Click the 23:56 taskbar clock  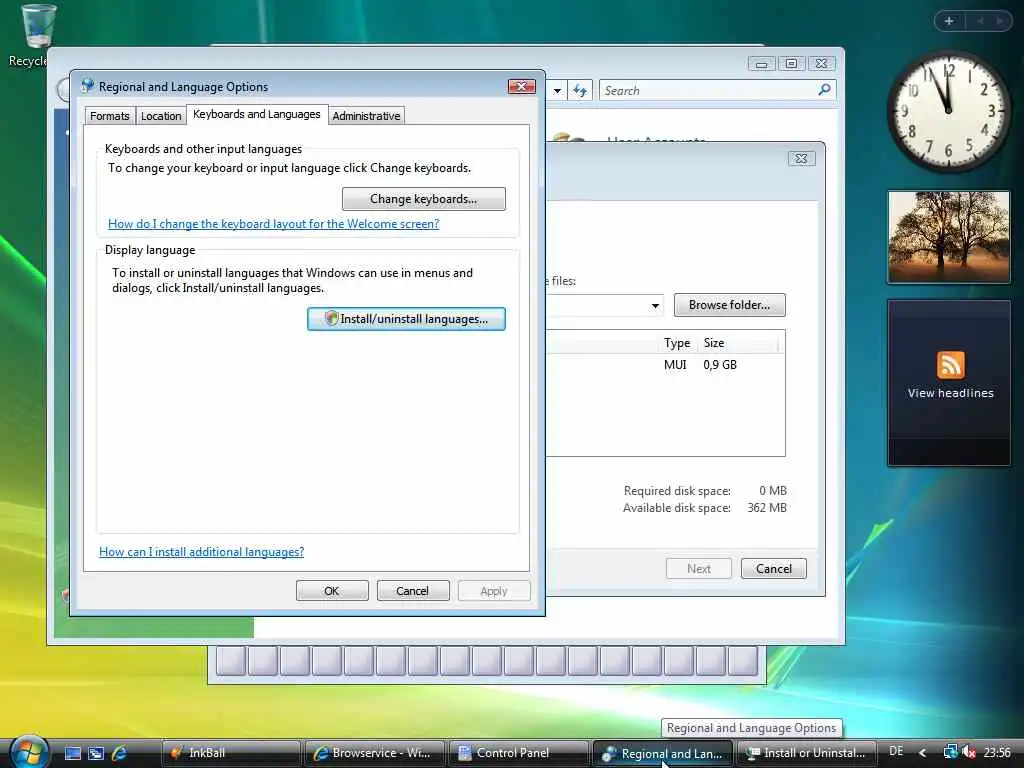tap(997, 752)
